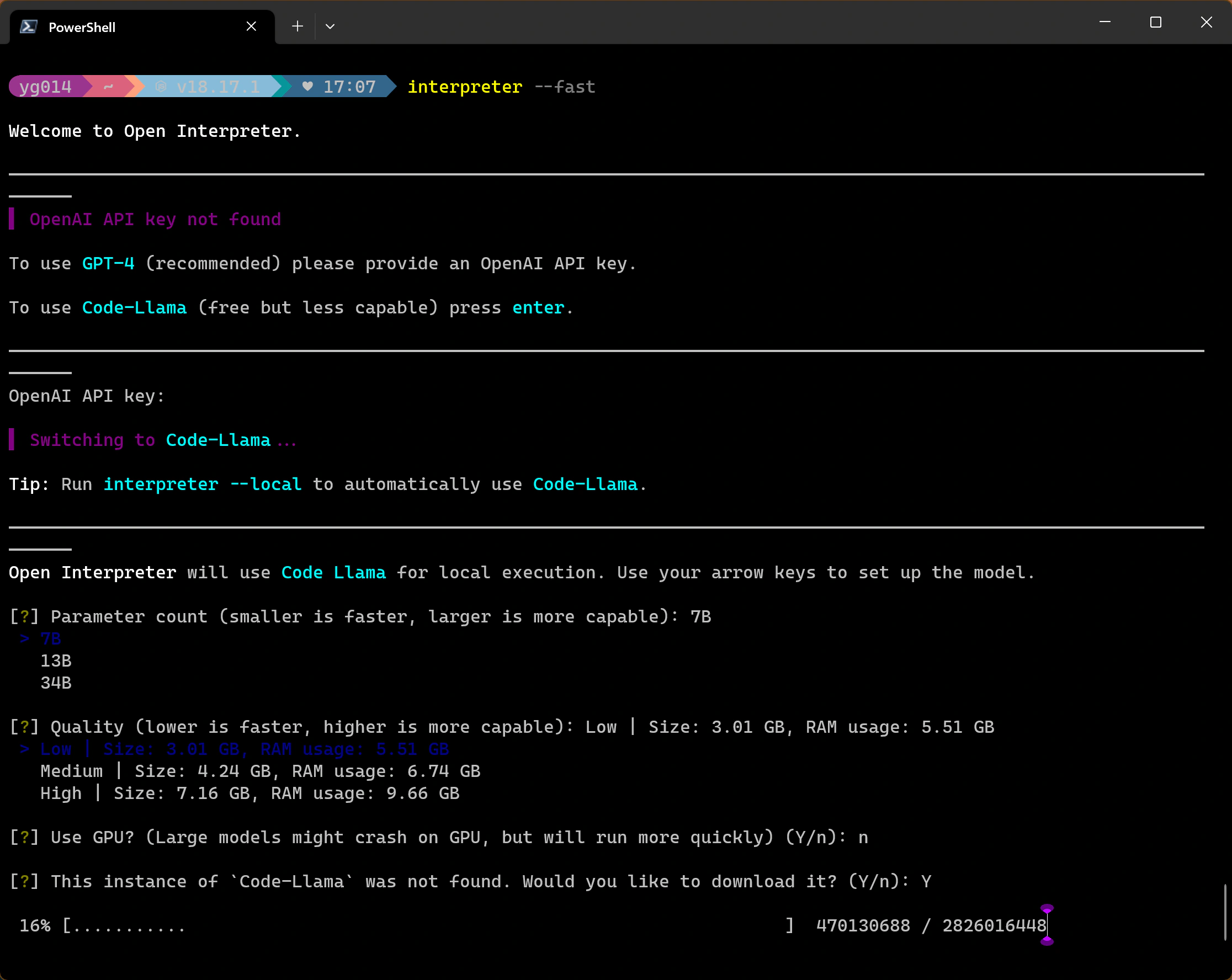Select High quality 7.16 GB option
The width and height of the screenshot is (1232, 980).
coord(249,793)
